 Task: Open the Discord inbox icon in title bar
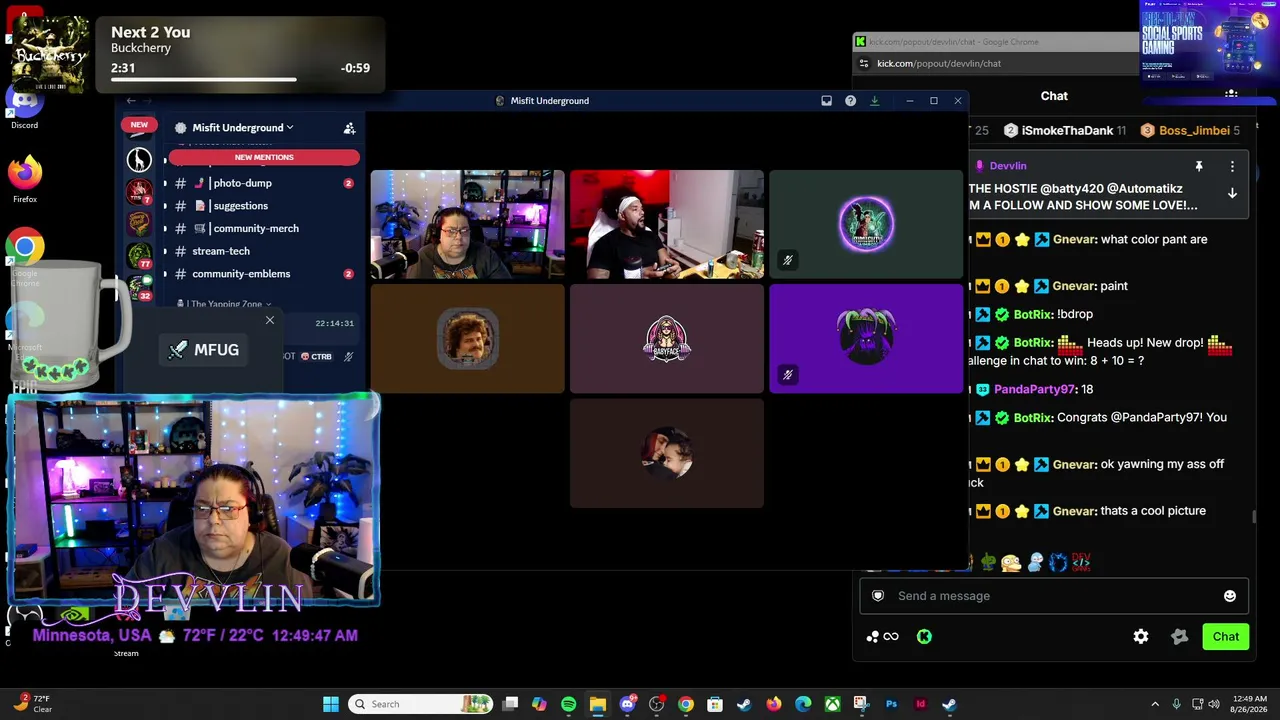[x=826, y=101]
